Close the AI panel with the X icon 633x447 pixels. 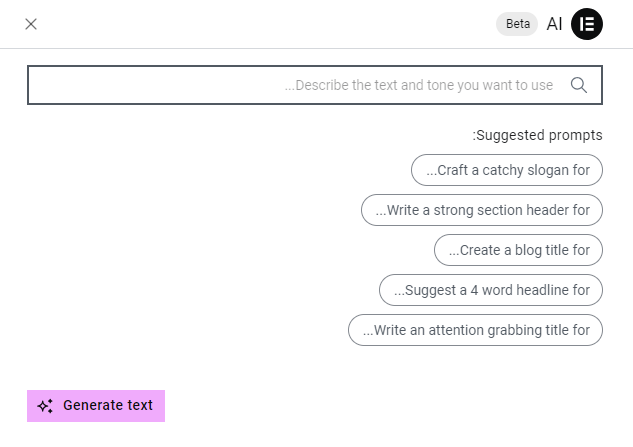point(31,24)
